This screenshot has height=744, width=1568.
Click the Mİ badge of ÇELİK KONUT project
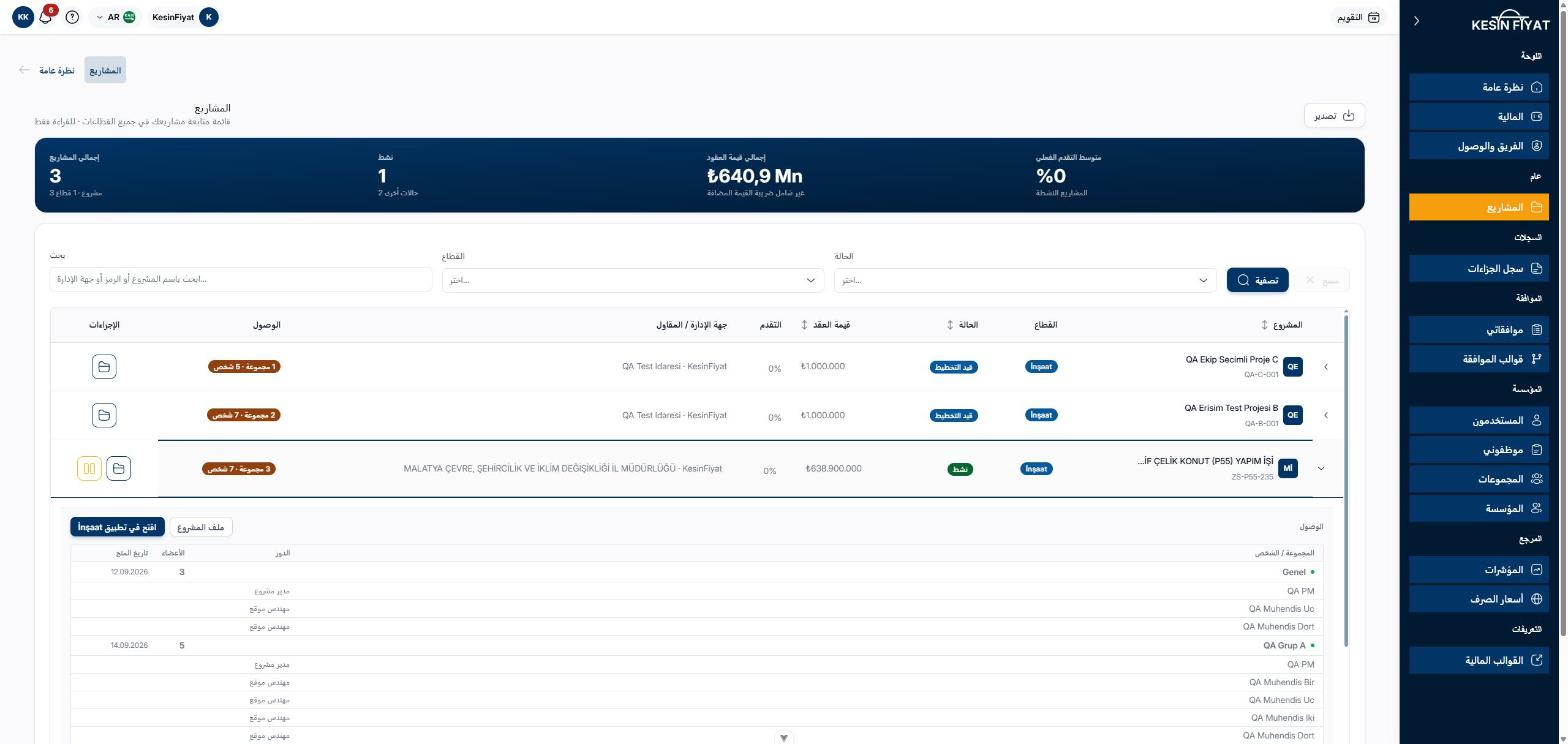click(1288, 468)
